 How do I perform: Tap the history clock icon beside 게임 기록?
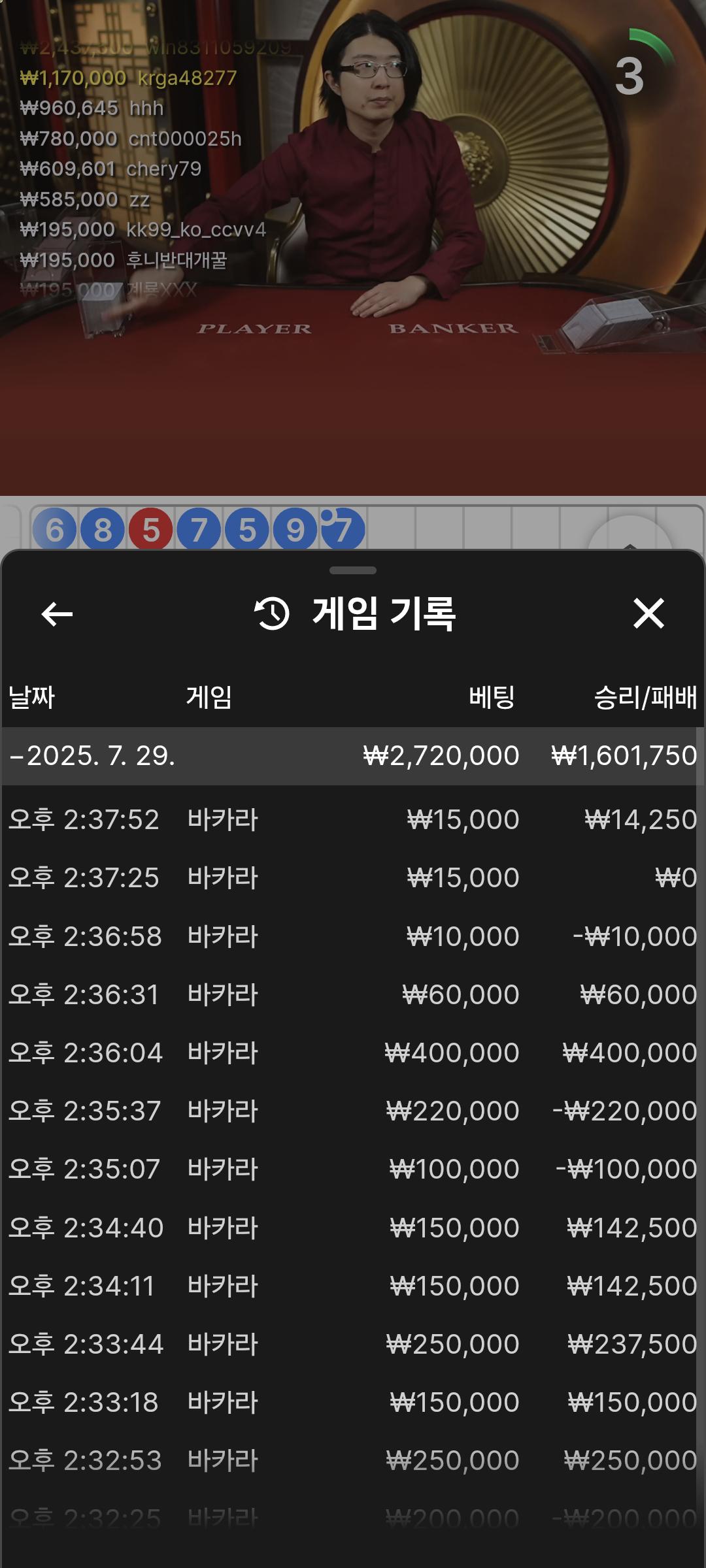click(x=271, y=614)
